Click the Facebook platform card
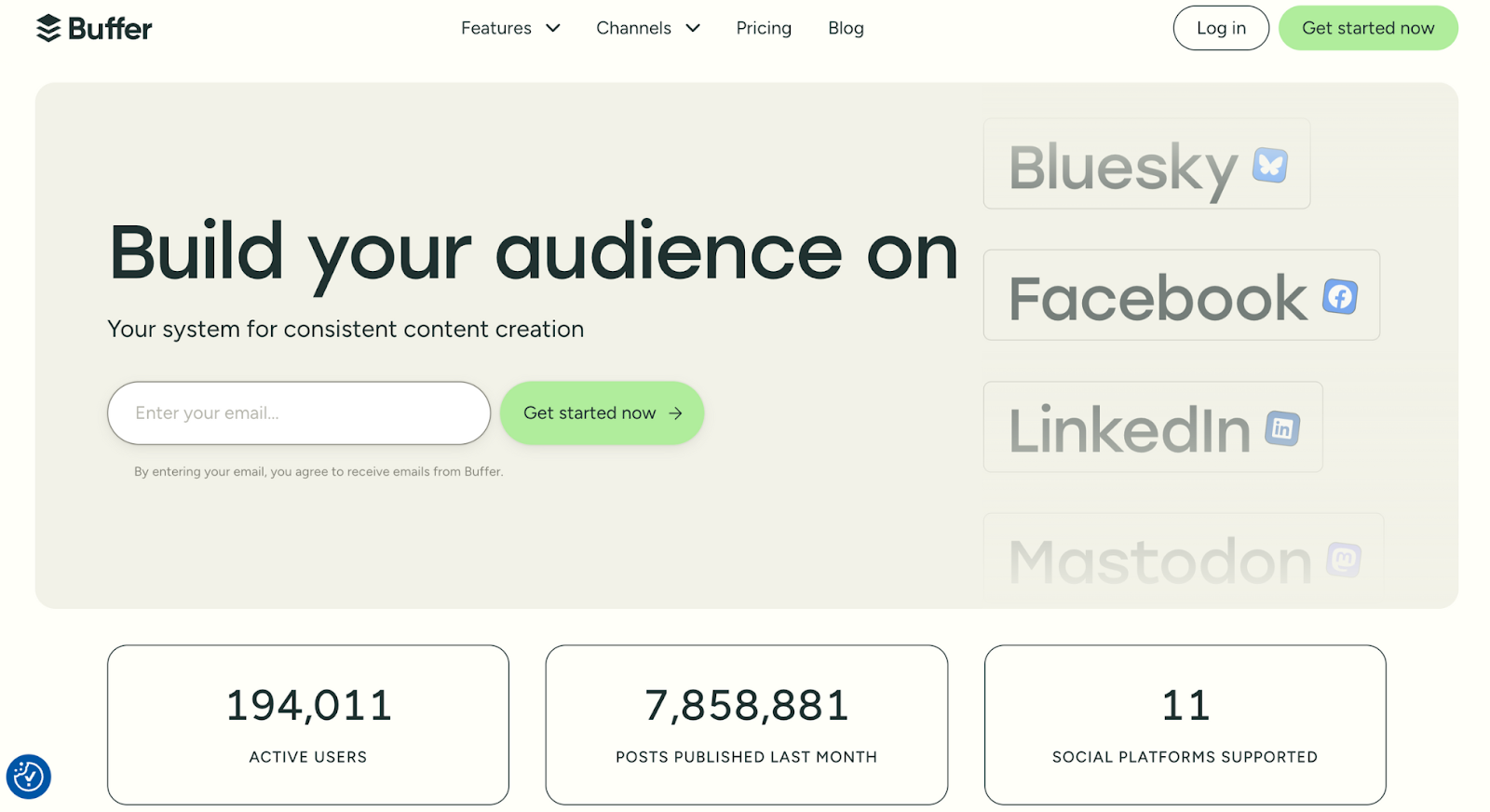 (1182, 295)
